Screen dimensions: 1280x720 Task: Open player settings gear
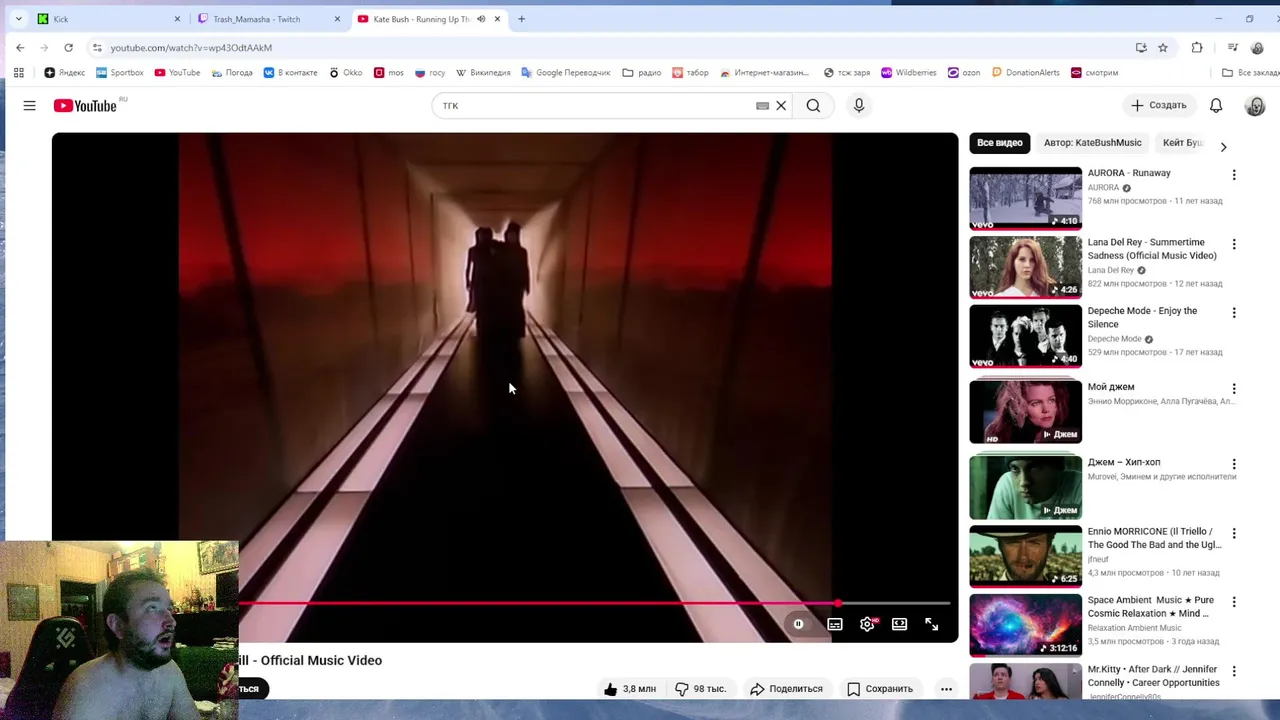(x=867, y=624)
